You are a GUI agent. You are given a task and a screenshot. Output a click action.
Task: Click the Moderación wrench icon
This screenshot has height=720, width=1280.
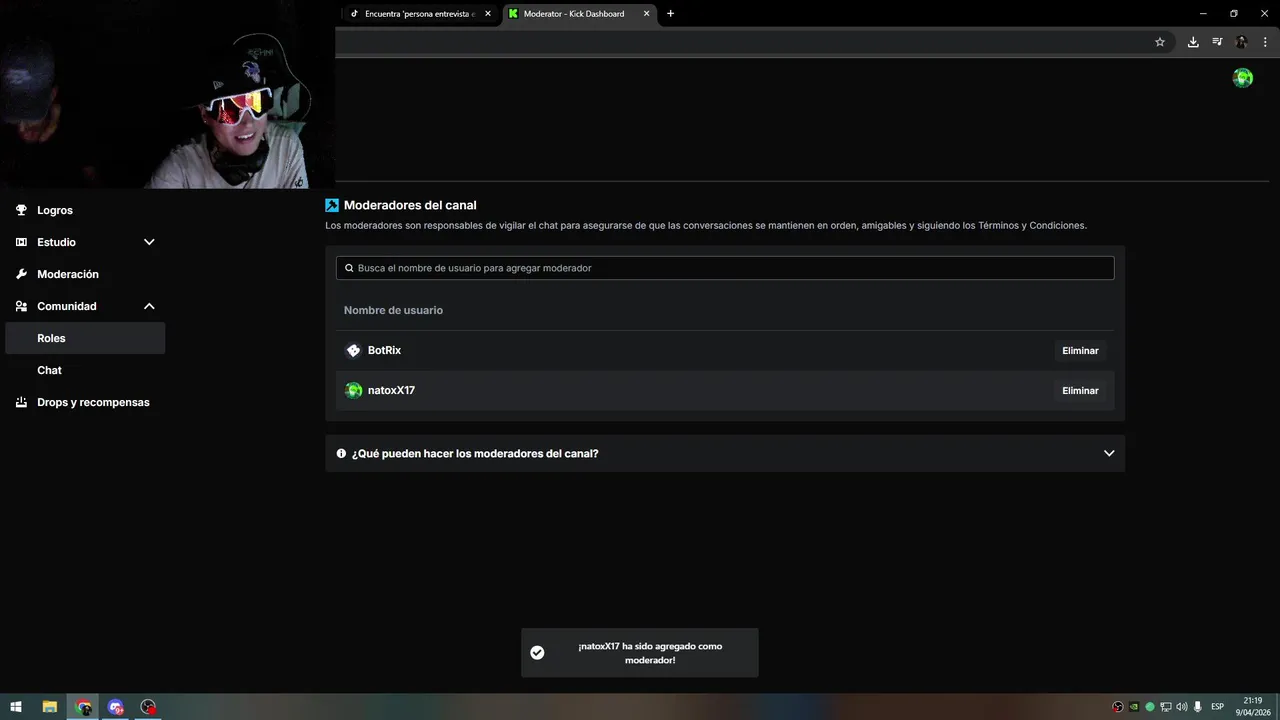pyautogui.click(x=21, y=274)
